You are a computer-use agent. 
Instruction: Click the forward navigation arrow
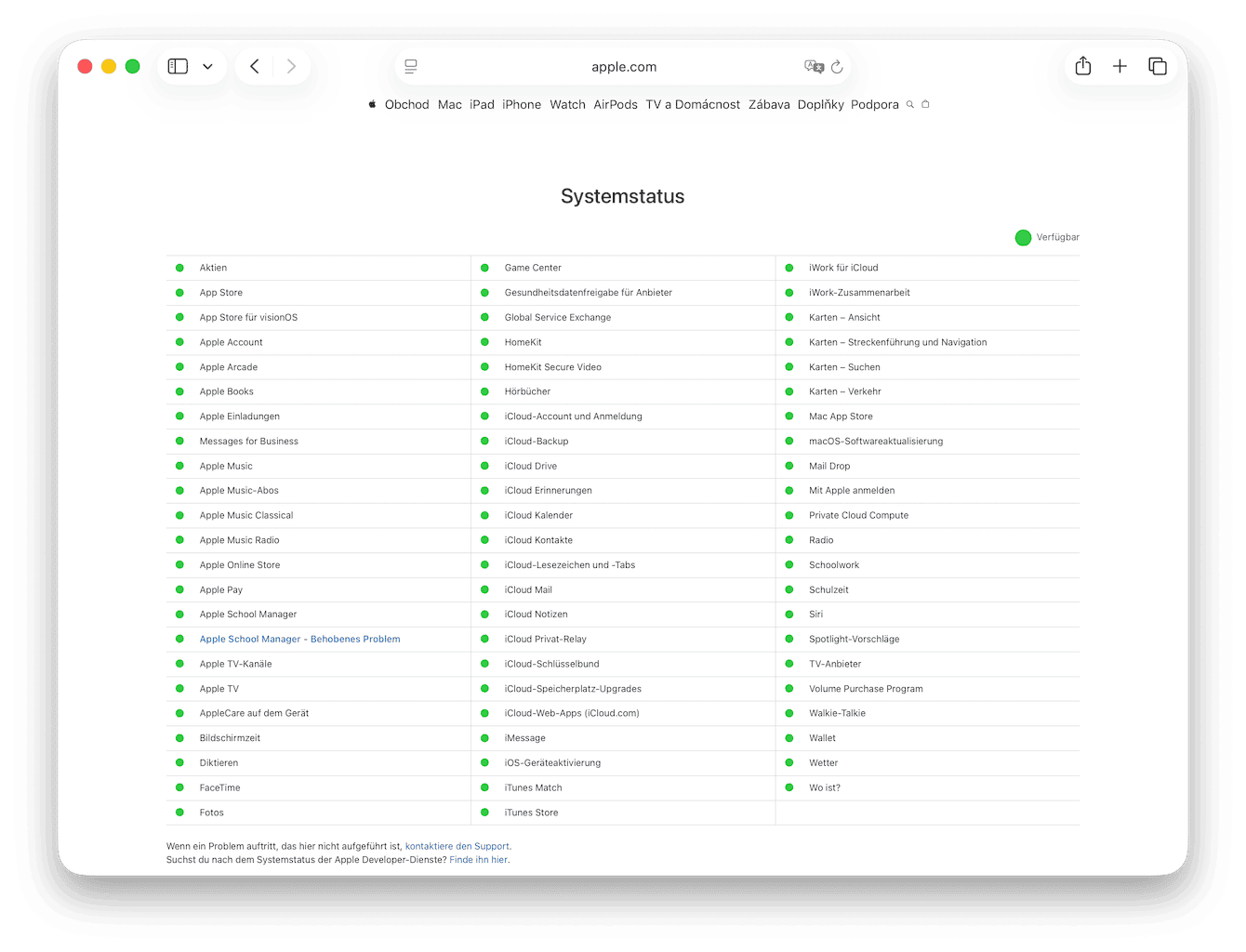pyautogui.click(x=291, y=66)
